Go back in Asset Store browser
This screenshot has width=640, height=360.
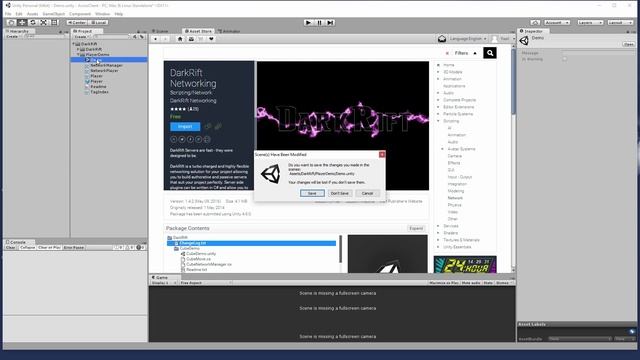156,39
